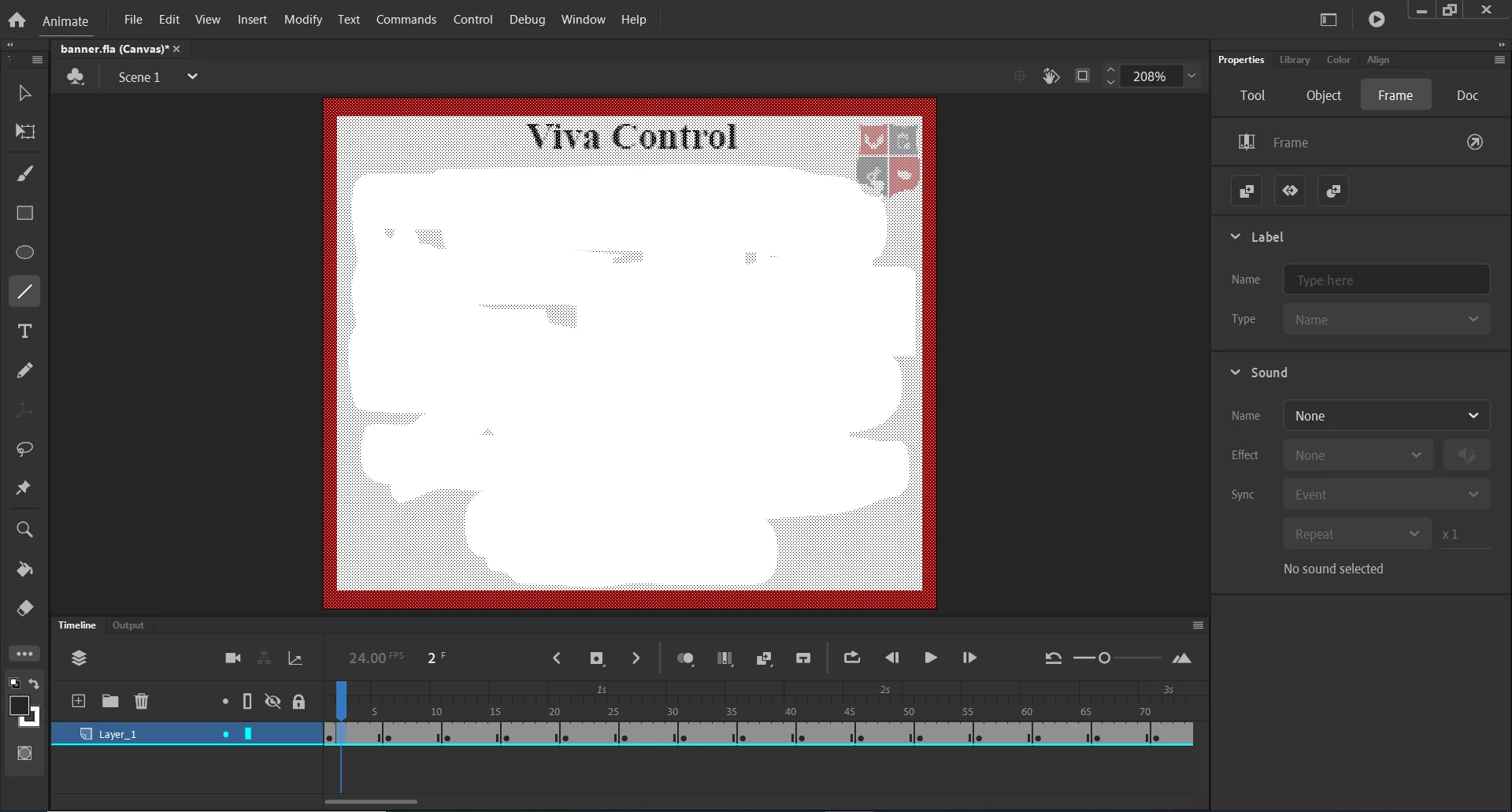The width and height of the screenshot is (1512, 812).
Task: Switch to the Library tab
Action: pyautogui.click(x=1295, y=60)
